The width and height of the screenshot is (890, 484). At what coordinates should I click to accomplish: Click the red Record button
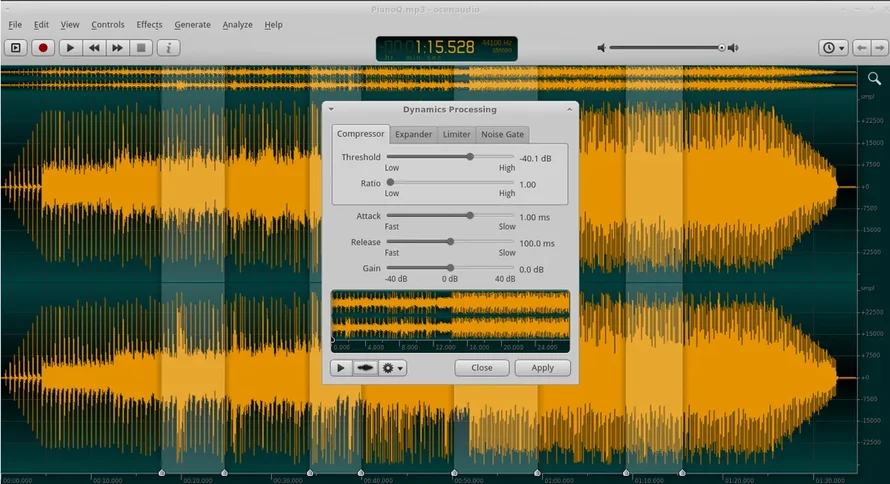[x=43, y=47]
